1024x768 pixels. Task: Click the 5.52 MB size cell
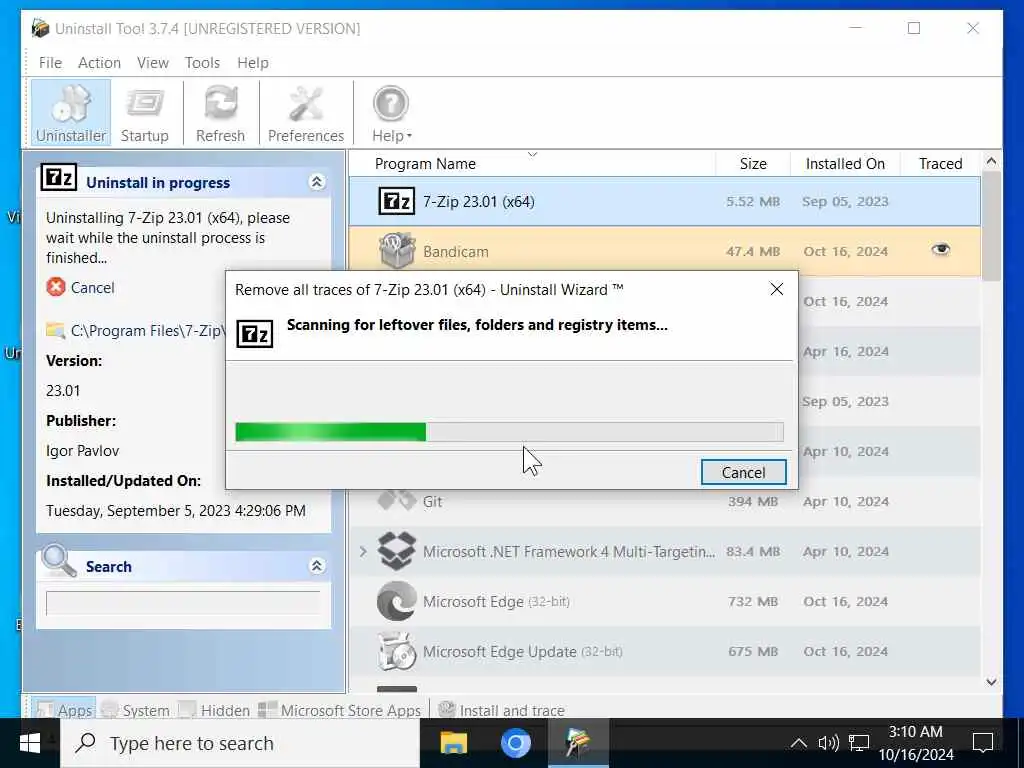pos(753,201)
